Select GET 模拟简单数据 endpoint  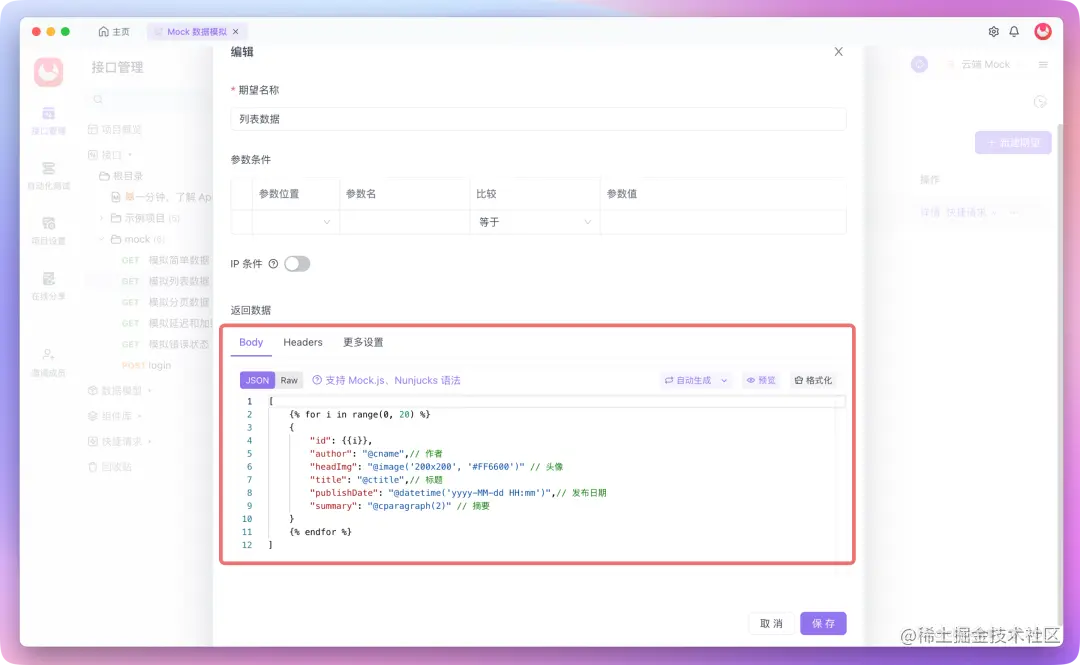tap(165, 260)
